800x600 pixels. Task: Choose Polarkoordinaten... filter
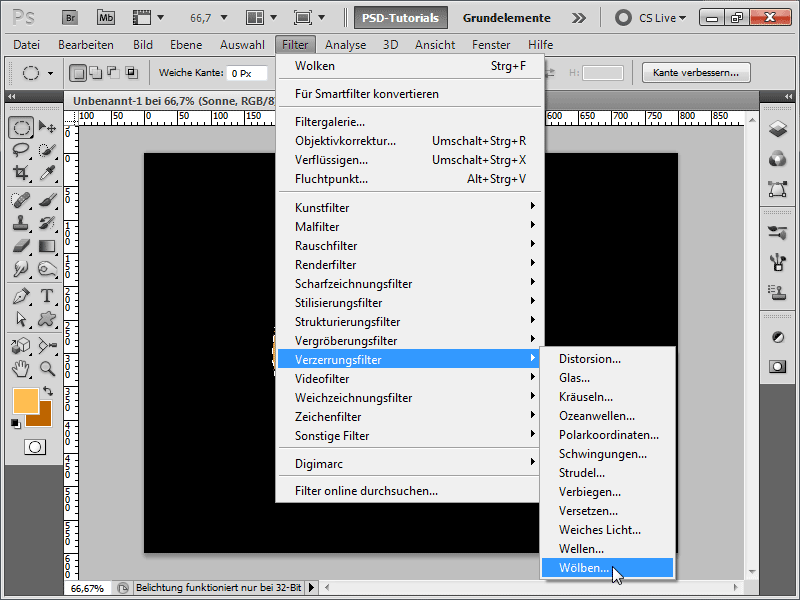click(607, 435)
